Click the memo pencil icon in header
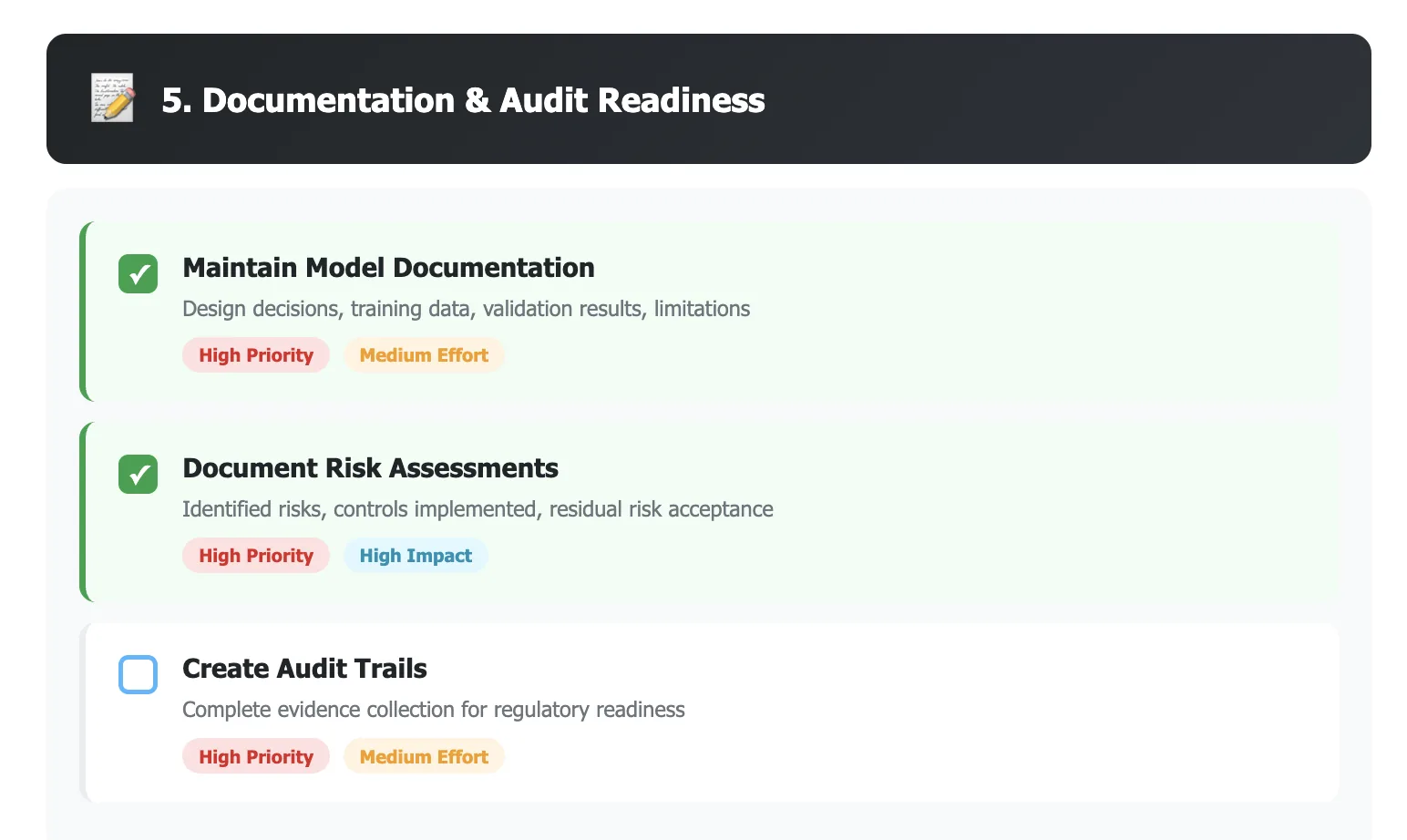Viewport: 1407px width, 840px height. pyautogui.click(x=113, y=98)
